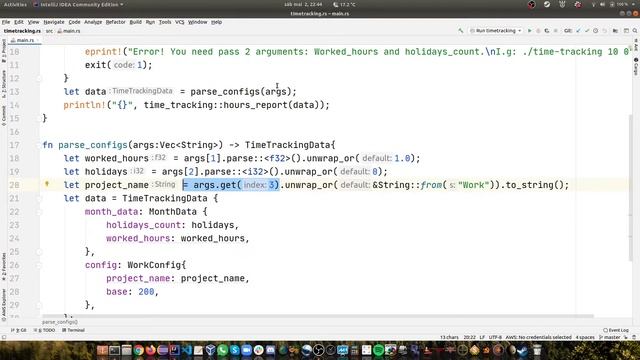Open the Tools menu
This screenshot has height=360, width=640.
point(165,22)
